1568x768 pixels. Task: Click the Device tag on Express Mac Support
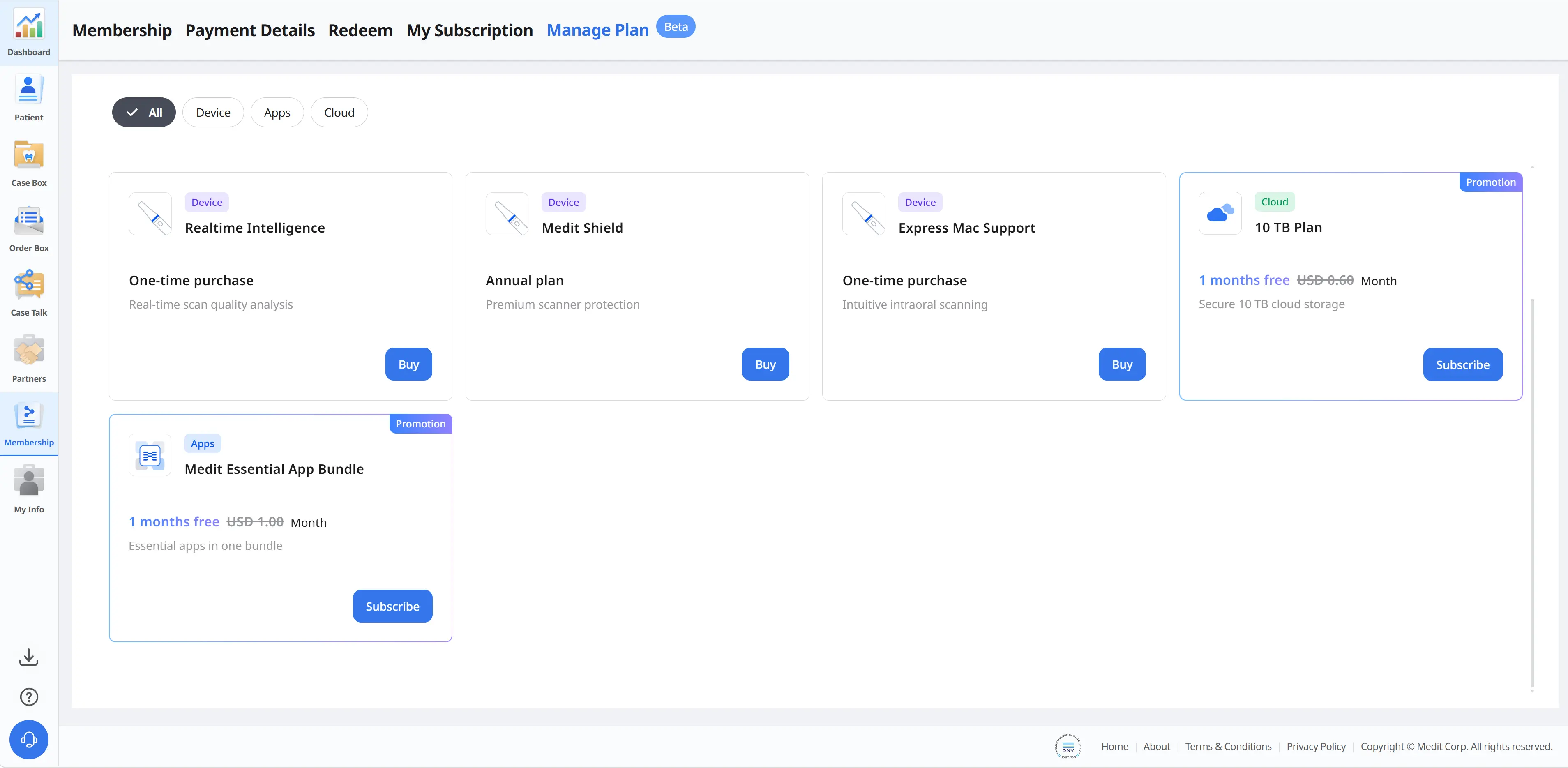point(920,202)
